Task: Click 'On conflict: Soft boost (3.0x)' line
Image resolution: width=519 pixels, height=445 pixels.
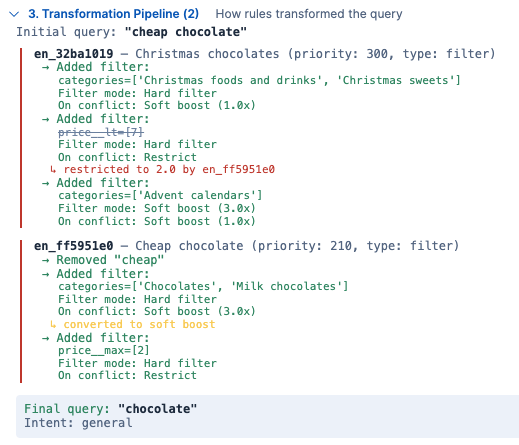Action: click(157, 311)
